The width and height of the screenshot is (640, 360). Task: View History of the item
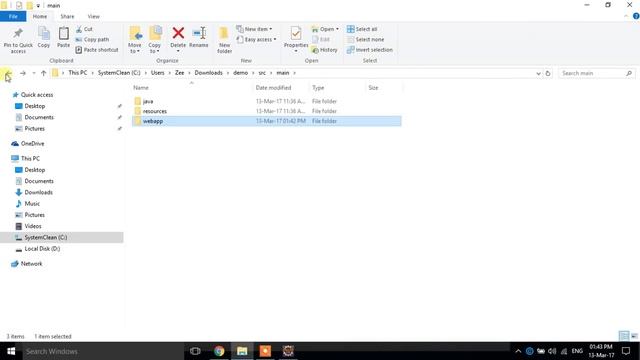click(x=324, y=50)
